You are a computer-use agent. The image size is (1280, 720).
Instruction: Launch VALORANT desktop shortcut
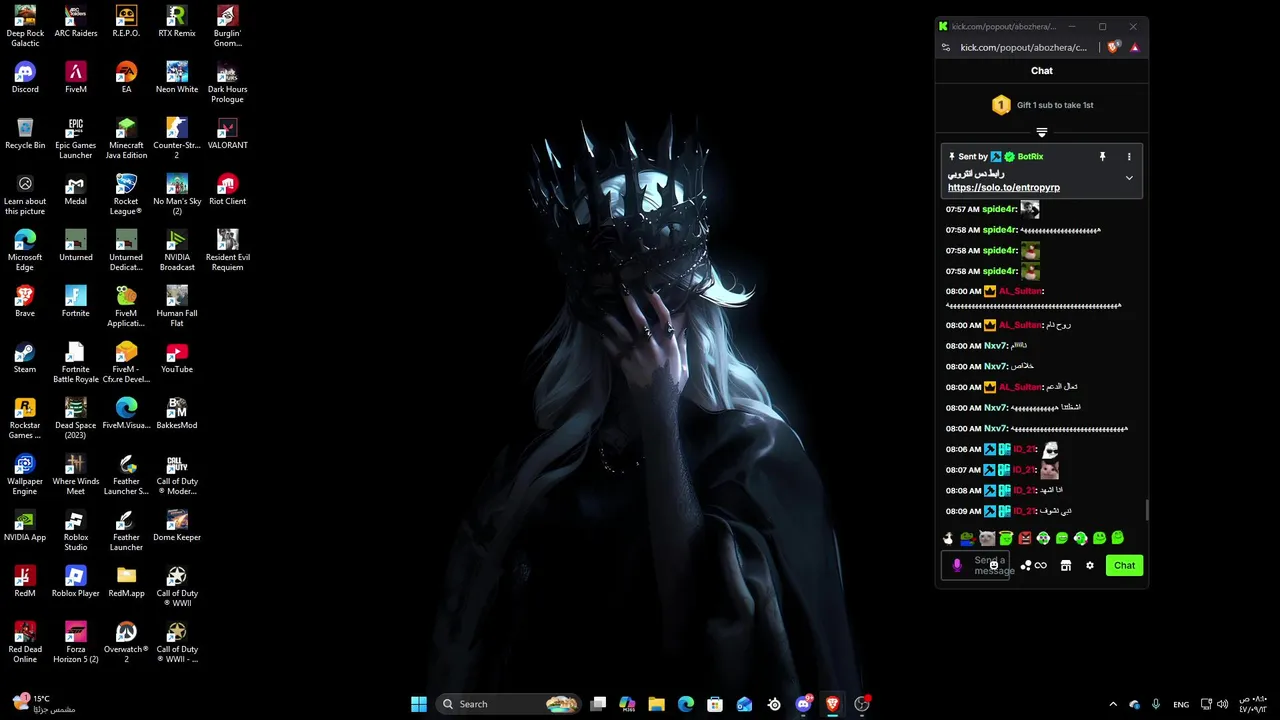tap(227, 133)
